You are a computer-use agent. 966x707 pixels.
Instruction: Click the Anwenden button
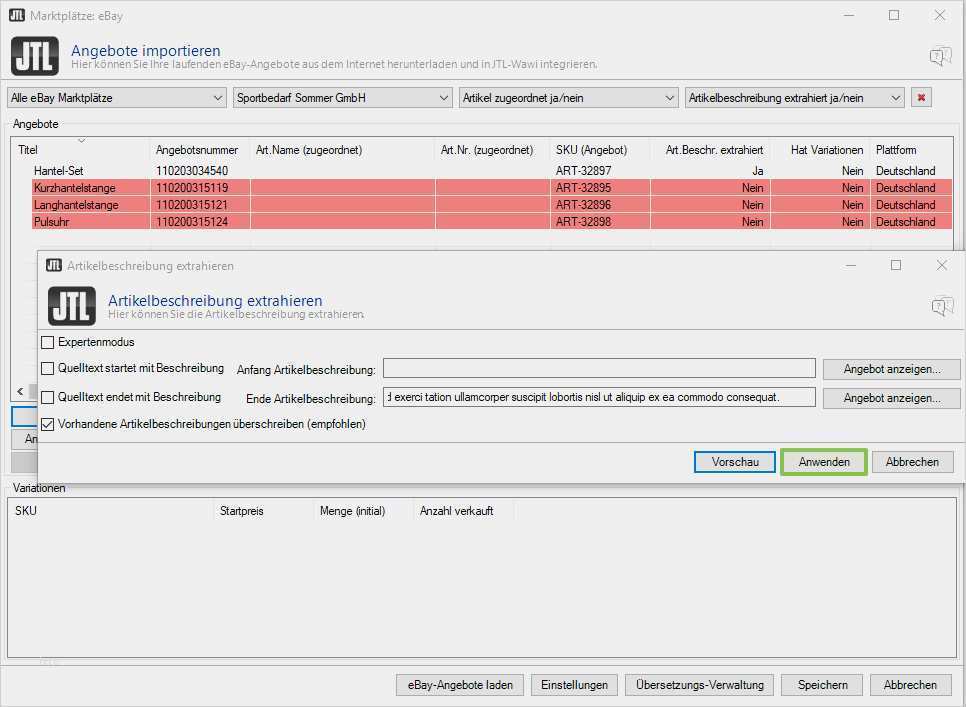pos(824,462)
